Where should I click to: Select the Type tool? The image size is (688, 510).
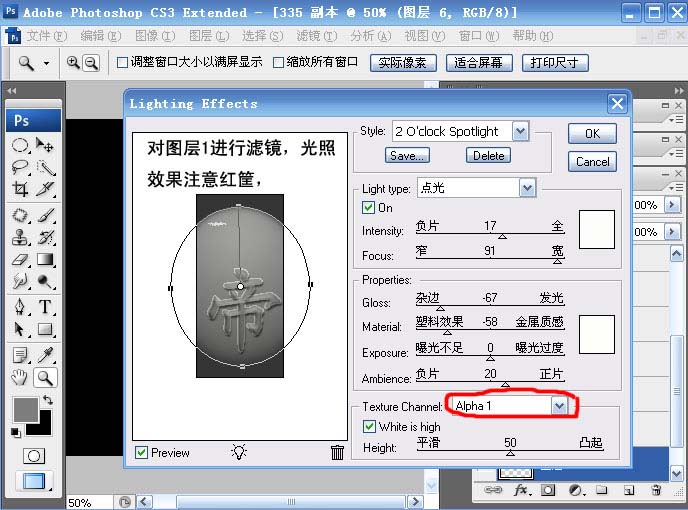coord(45,307)
